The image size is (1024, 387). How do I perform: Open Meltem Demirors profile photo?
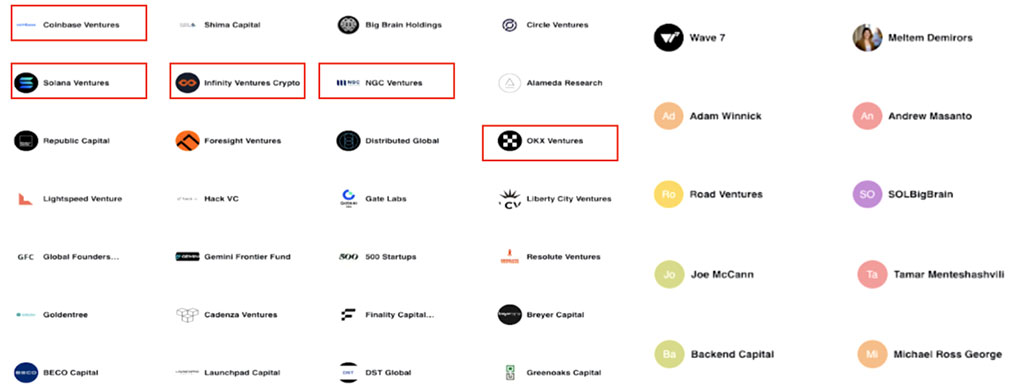tap(867, 37)
